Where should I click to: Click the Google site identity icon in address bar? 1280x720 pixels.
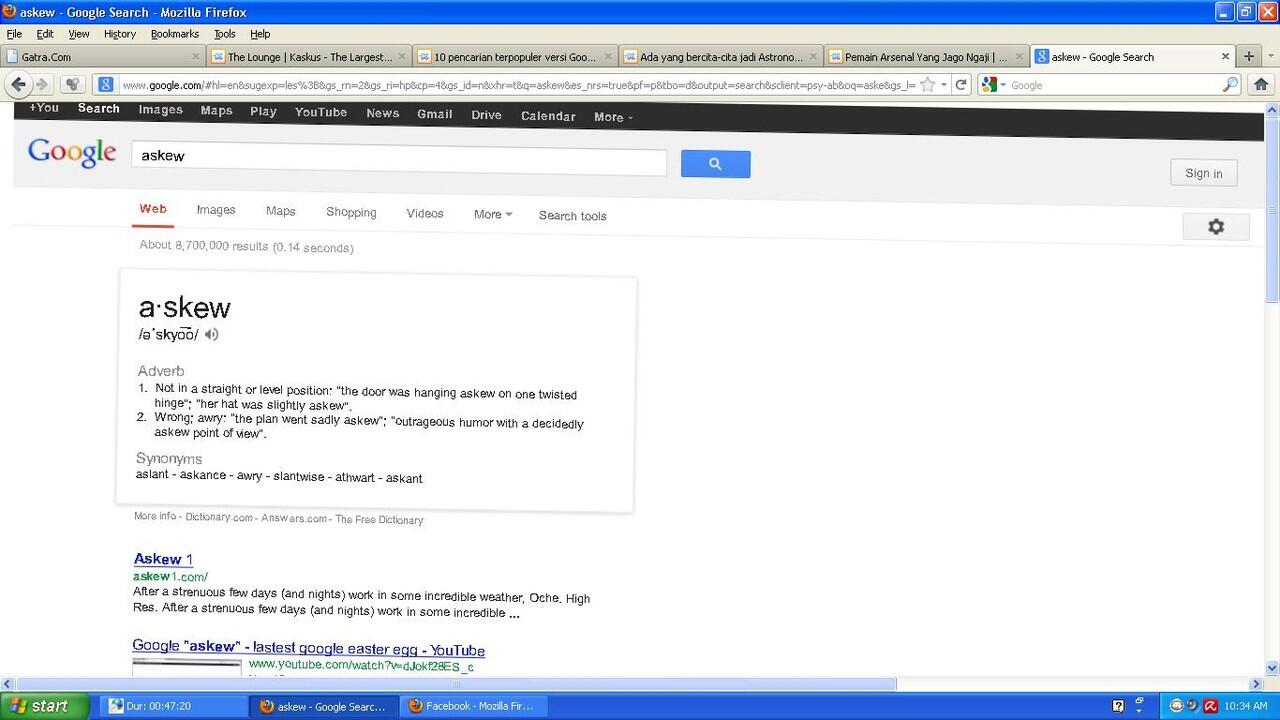click(x=106, y=85)
